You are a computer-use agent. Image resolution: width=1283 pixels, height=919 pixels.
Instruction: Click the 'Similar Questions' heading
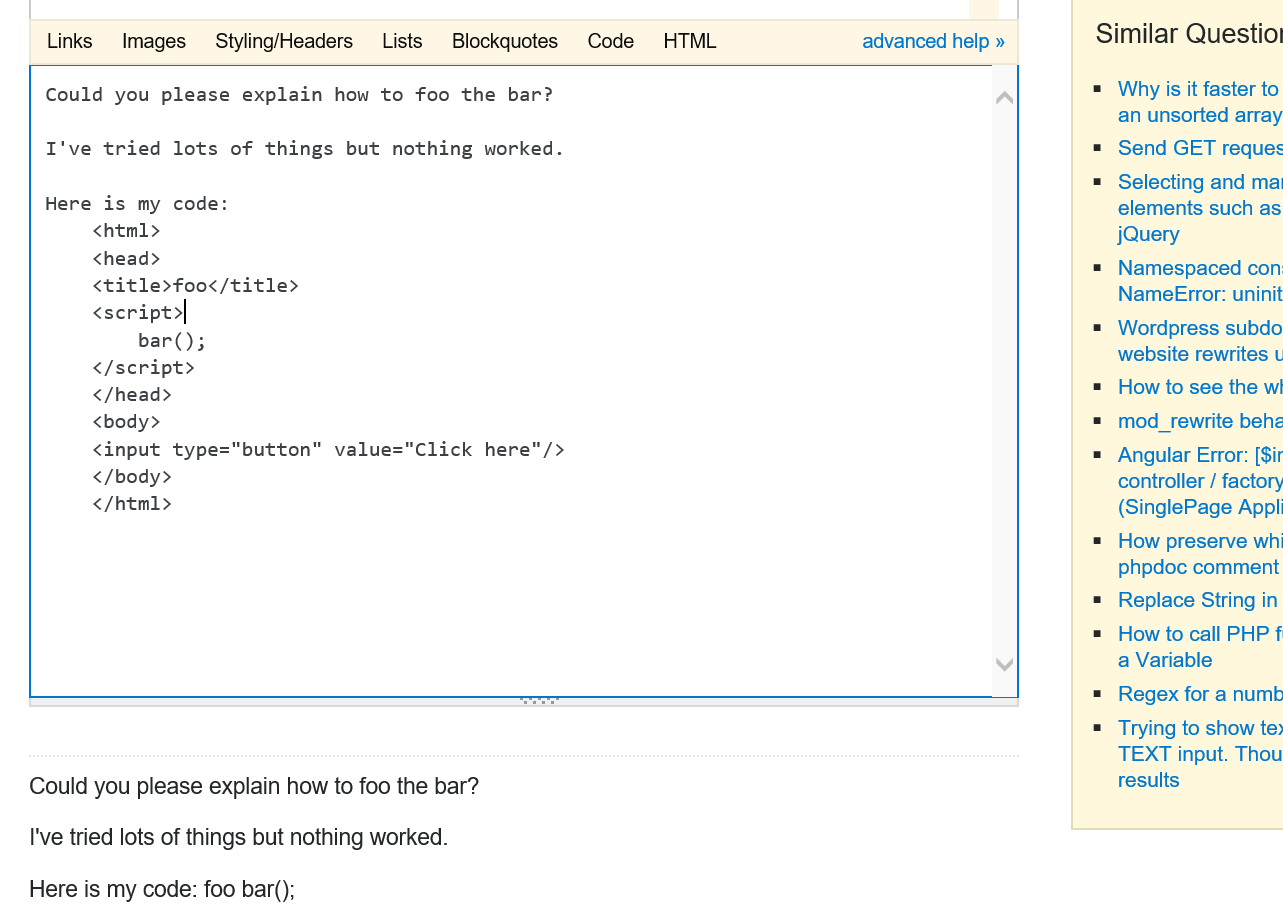point(1189,34)
